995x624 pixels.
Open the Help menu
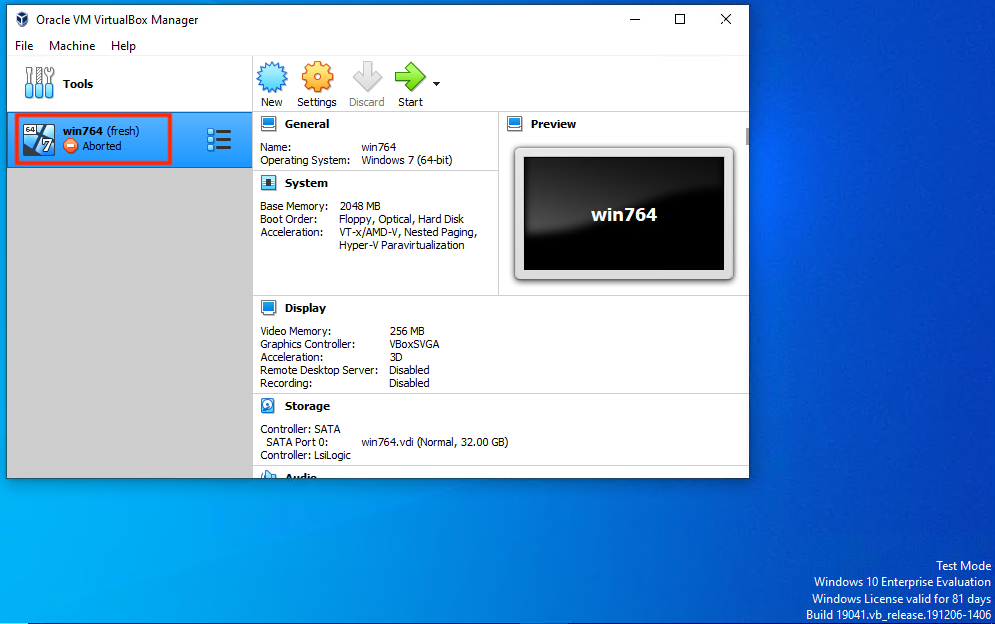pyautogui.click(x=123, y=46)
